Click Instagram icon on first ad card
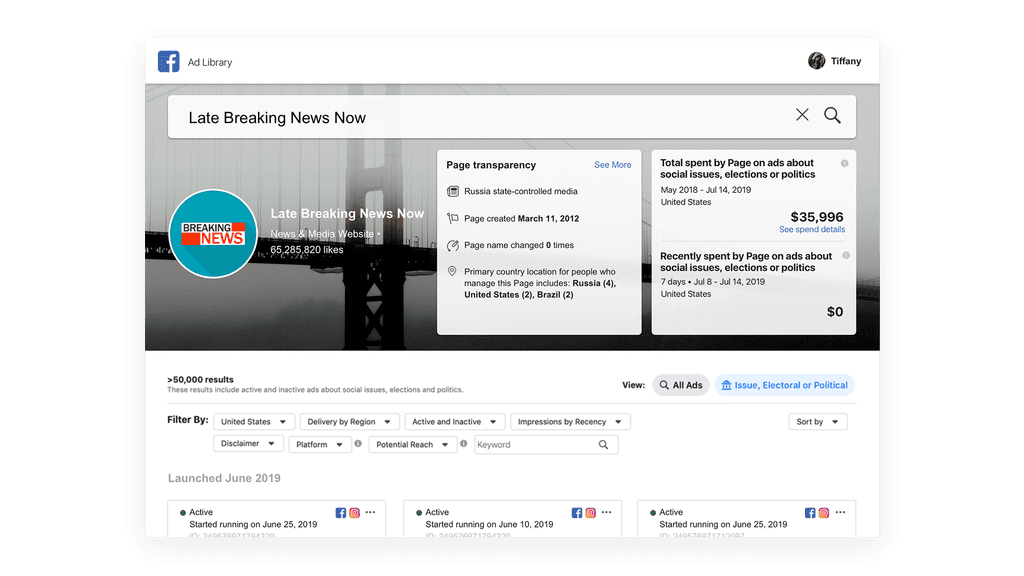This screenshot has height=576, width=1024. pos(354,512)
